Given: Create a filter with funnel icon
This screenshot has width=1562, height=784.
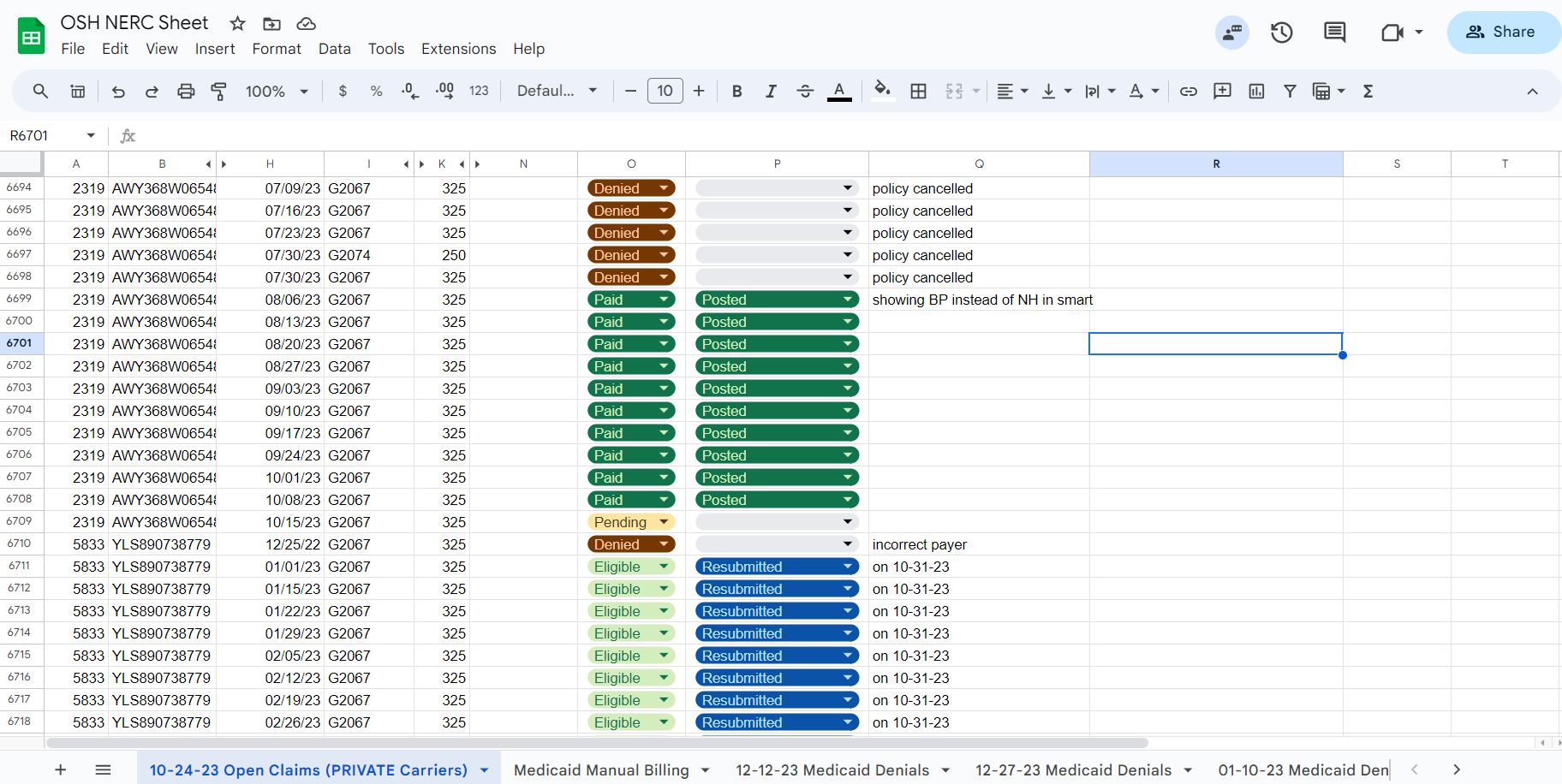Looking at the screenshot, I should [1290, 91].
